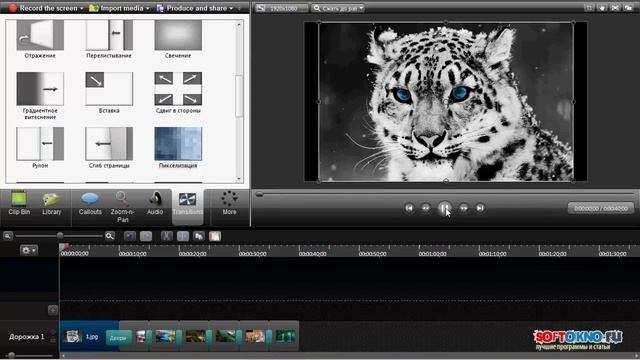Viewport: 640px width, 360px height.
Task: Detach the preview window
Action: click(628, 8)
